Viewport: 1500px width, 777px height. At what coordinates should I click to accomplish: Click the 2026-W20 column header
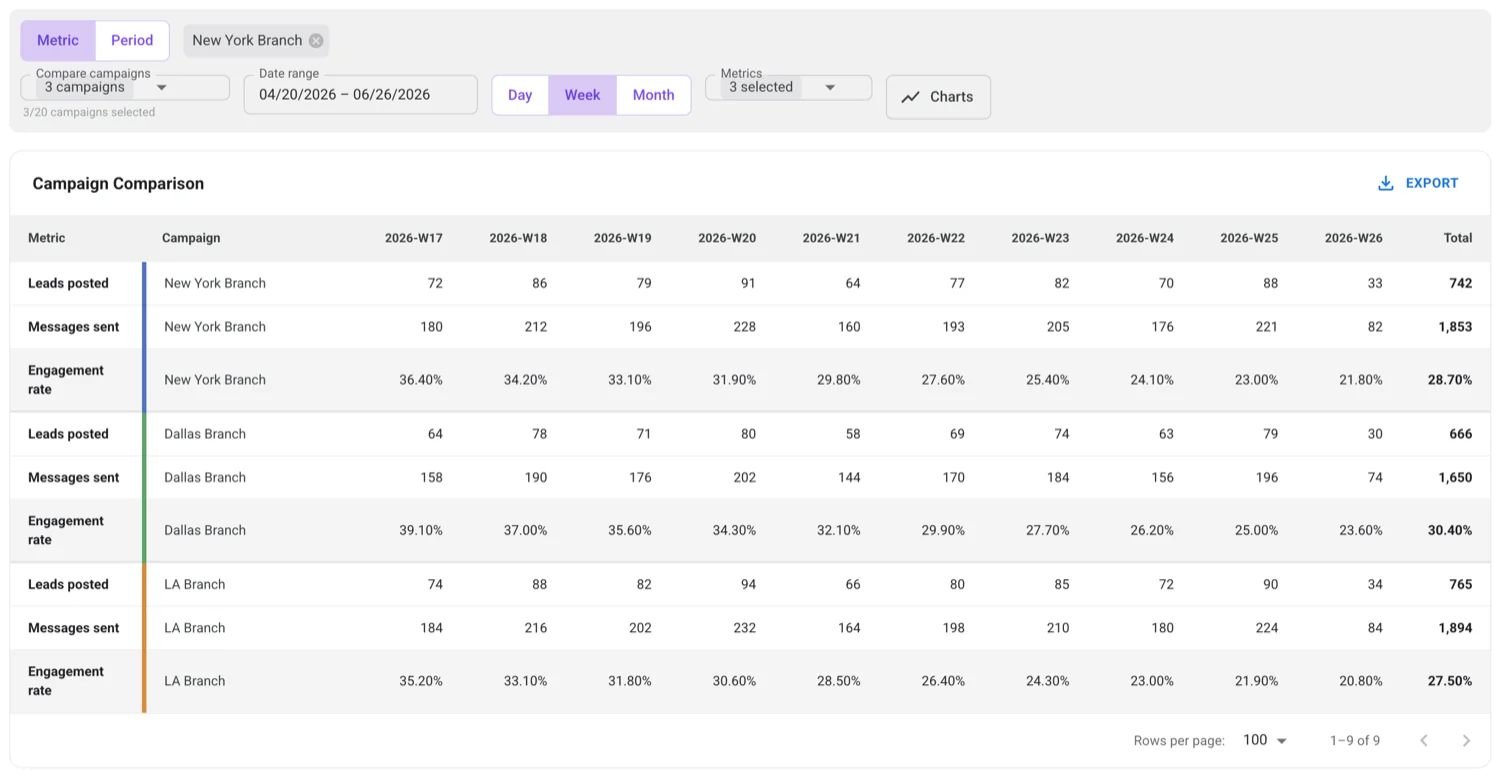pos(727,238)
